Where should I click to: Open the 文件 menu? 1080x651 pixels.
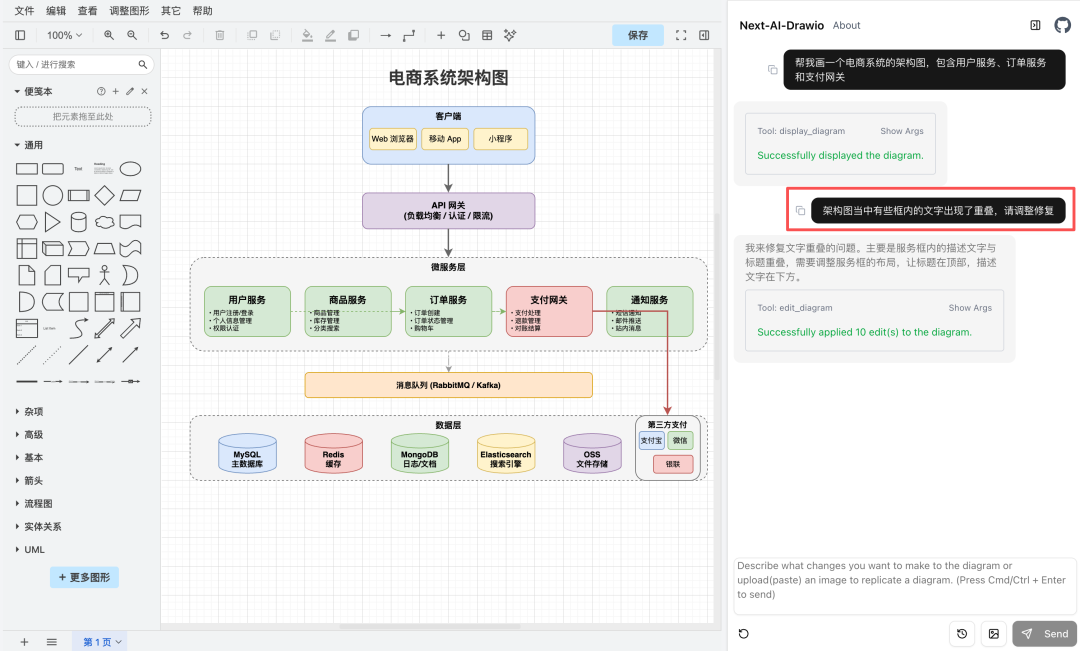click(24, 11)
